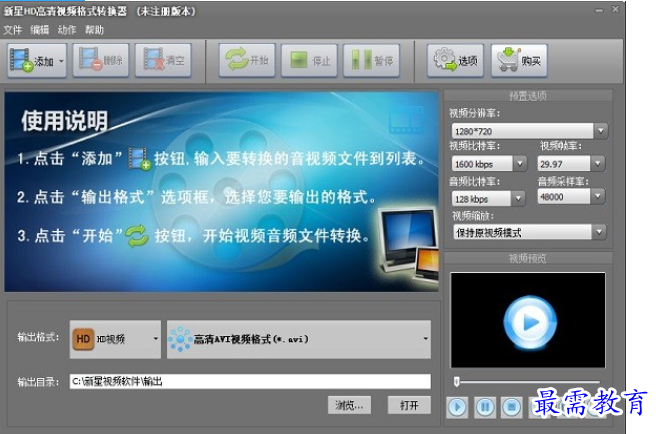
Task: Click the preview stop control button
Action: 511,407
